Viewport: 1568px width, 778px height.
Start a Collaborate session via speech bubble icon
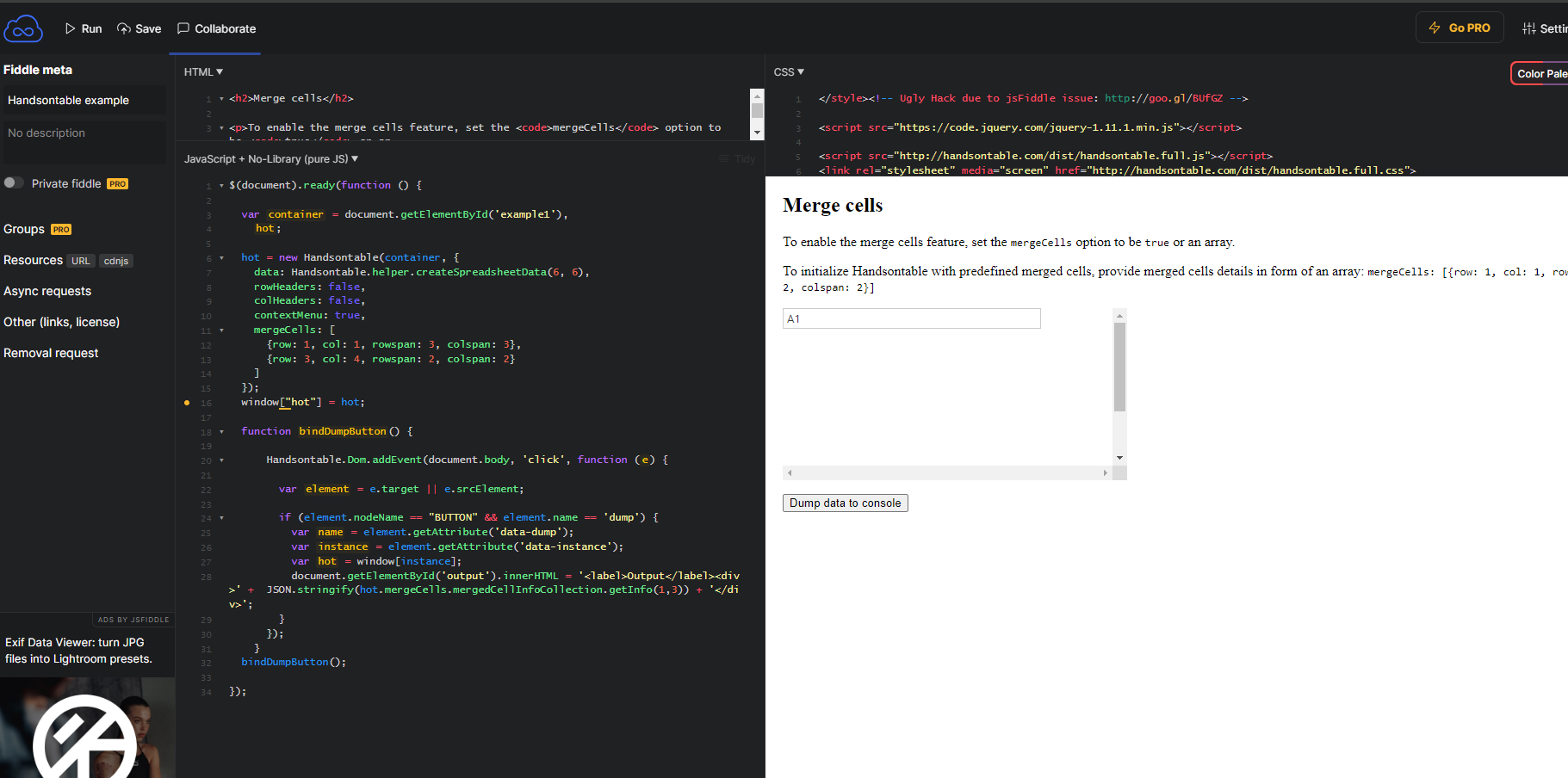[217, 28]
